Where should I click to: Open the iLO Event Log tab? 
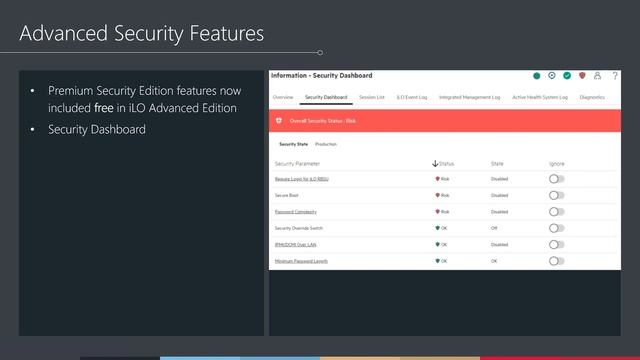click(412, 97)
